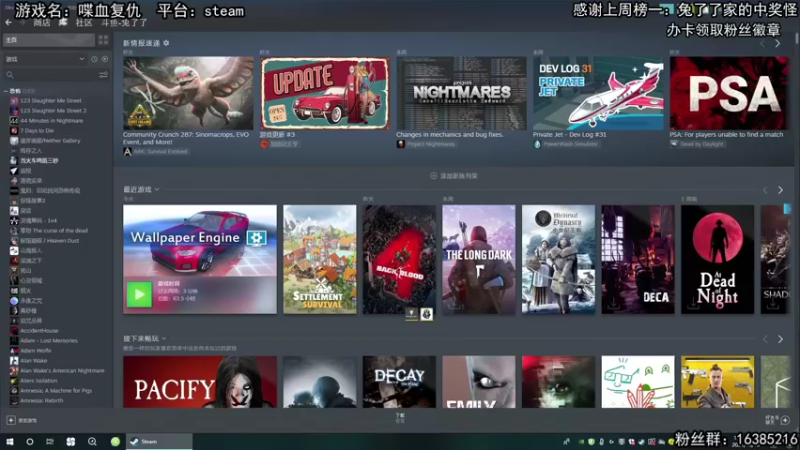Open the news feed settings gear
800x450 pixels.
[166, 43]
